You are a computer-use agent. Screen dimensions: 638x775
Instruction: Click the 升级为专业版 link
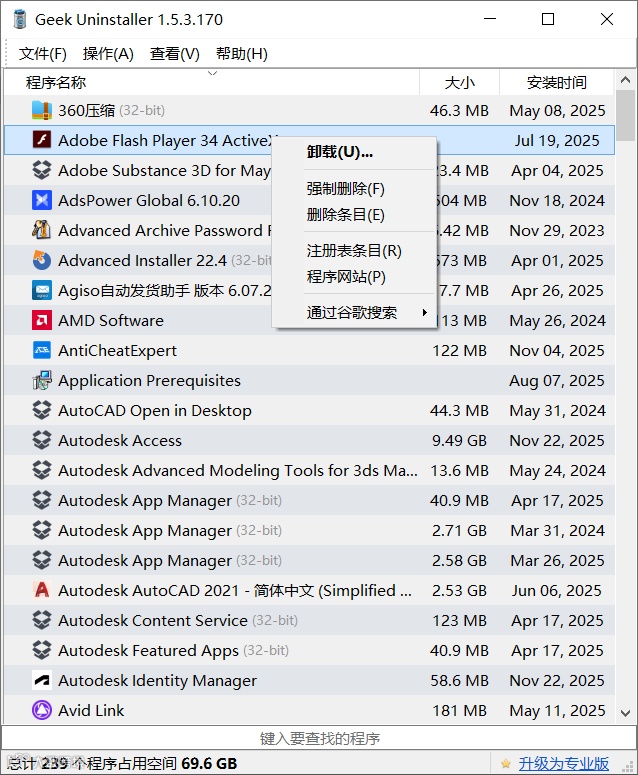click(563, 764)
